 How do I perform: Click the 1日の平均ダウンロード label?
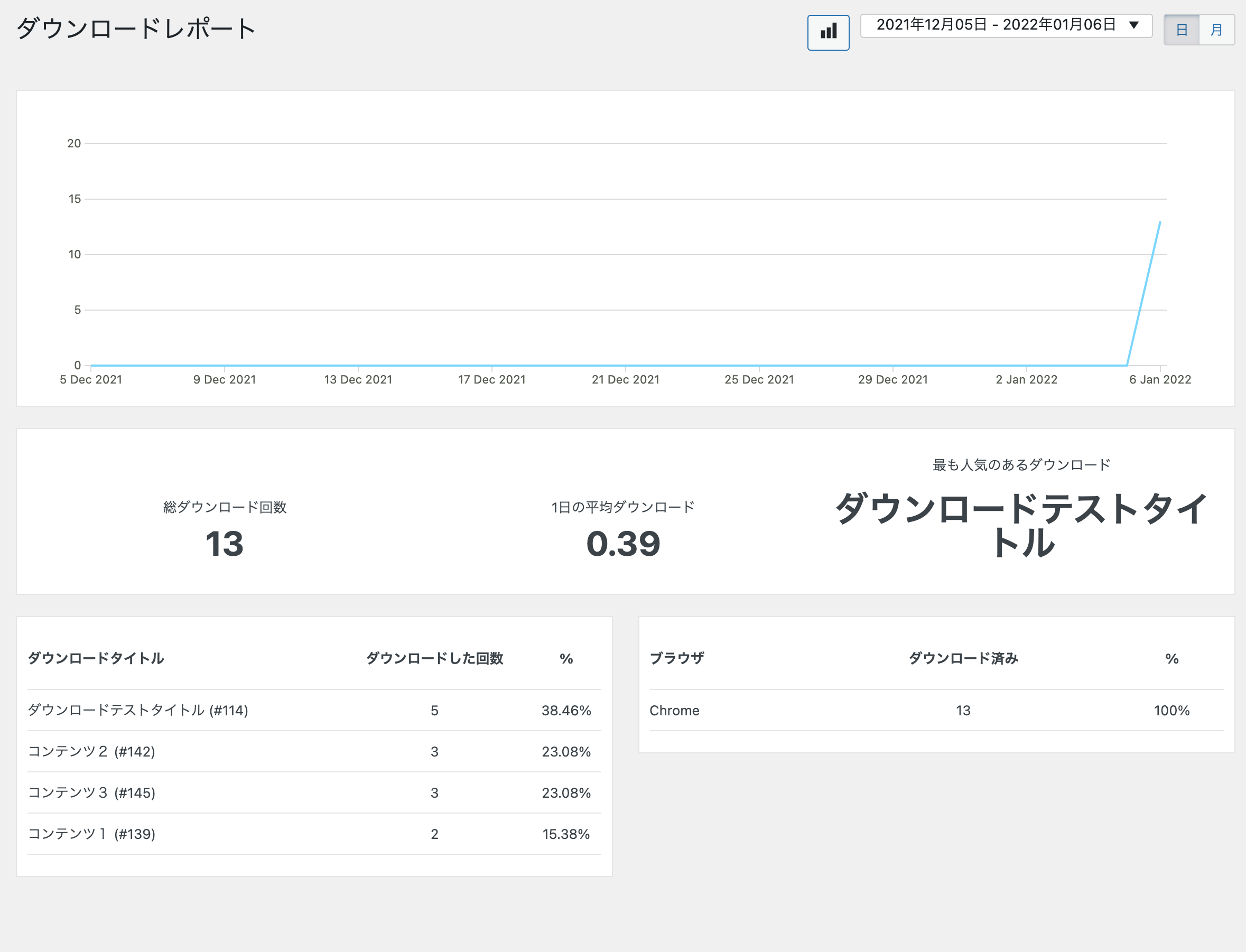click(x=624, y=507)
